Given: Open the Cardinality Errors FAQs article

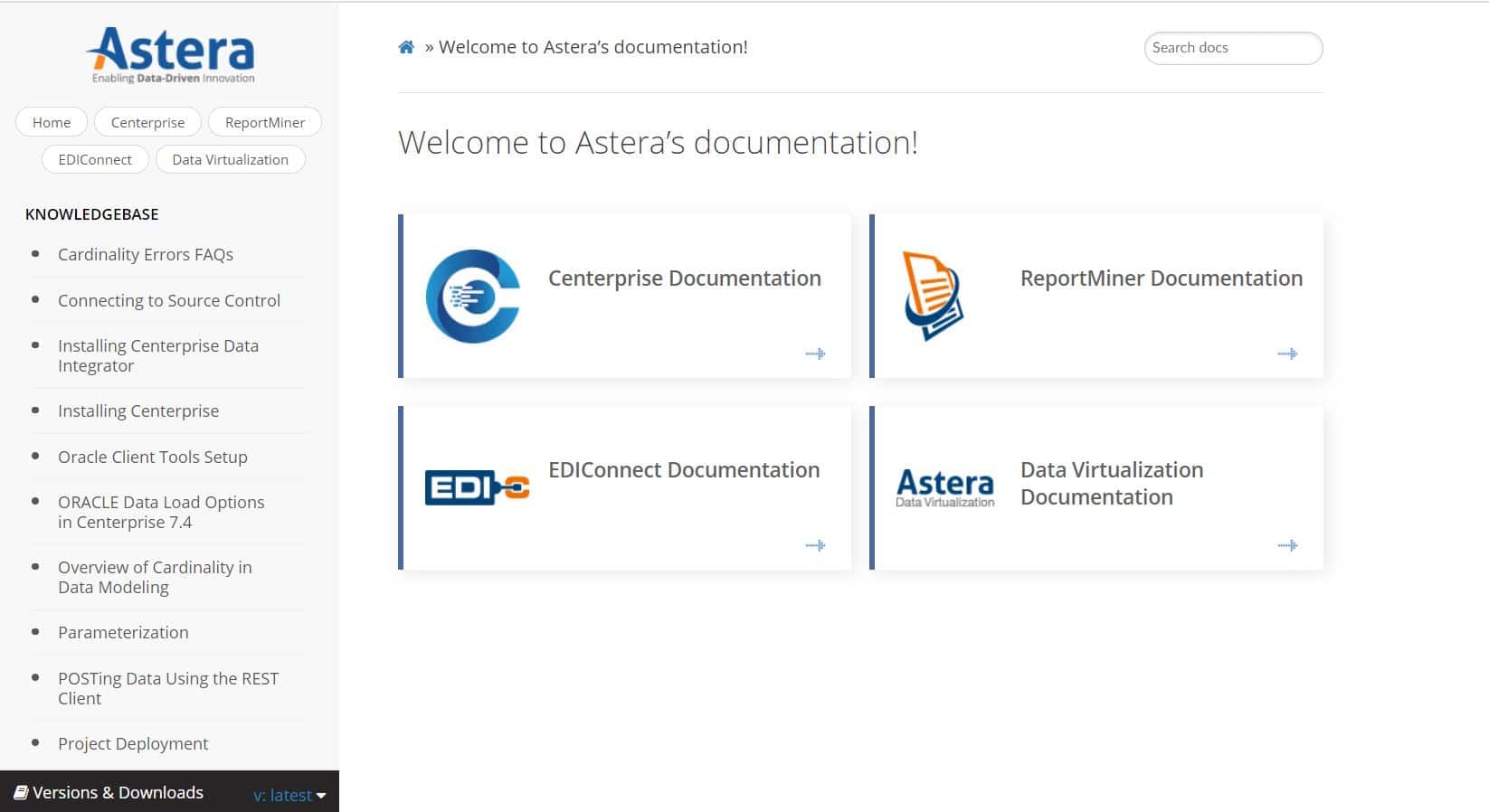Looking at the screenshot, I should click(146, 255).
